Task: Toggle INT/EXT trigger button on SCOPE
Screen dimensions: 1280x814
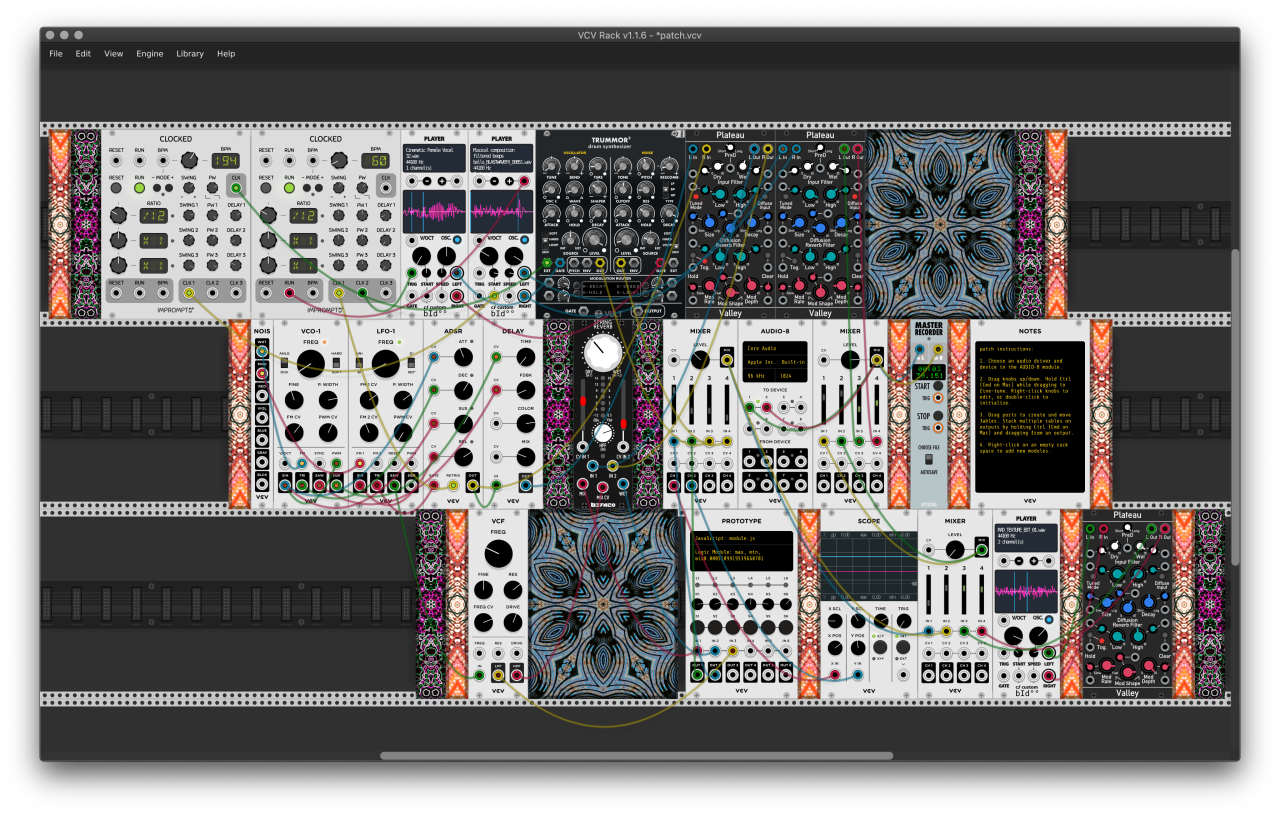Action: click(903, 647)
